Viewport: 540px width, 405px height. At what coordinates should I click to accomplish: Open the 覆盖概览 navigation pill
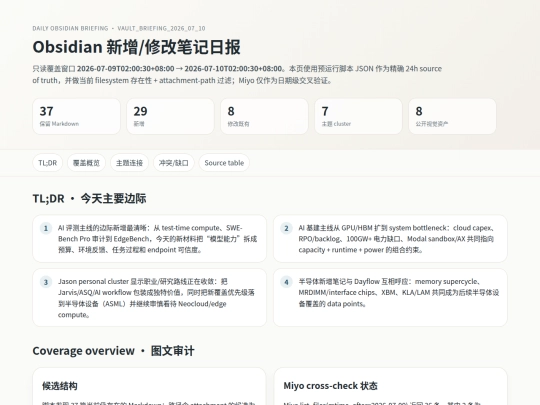tap(86, 163)
